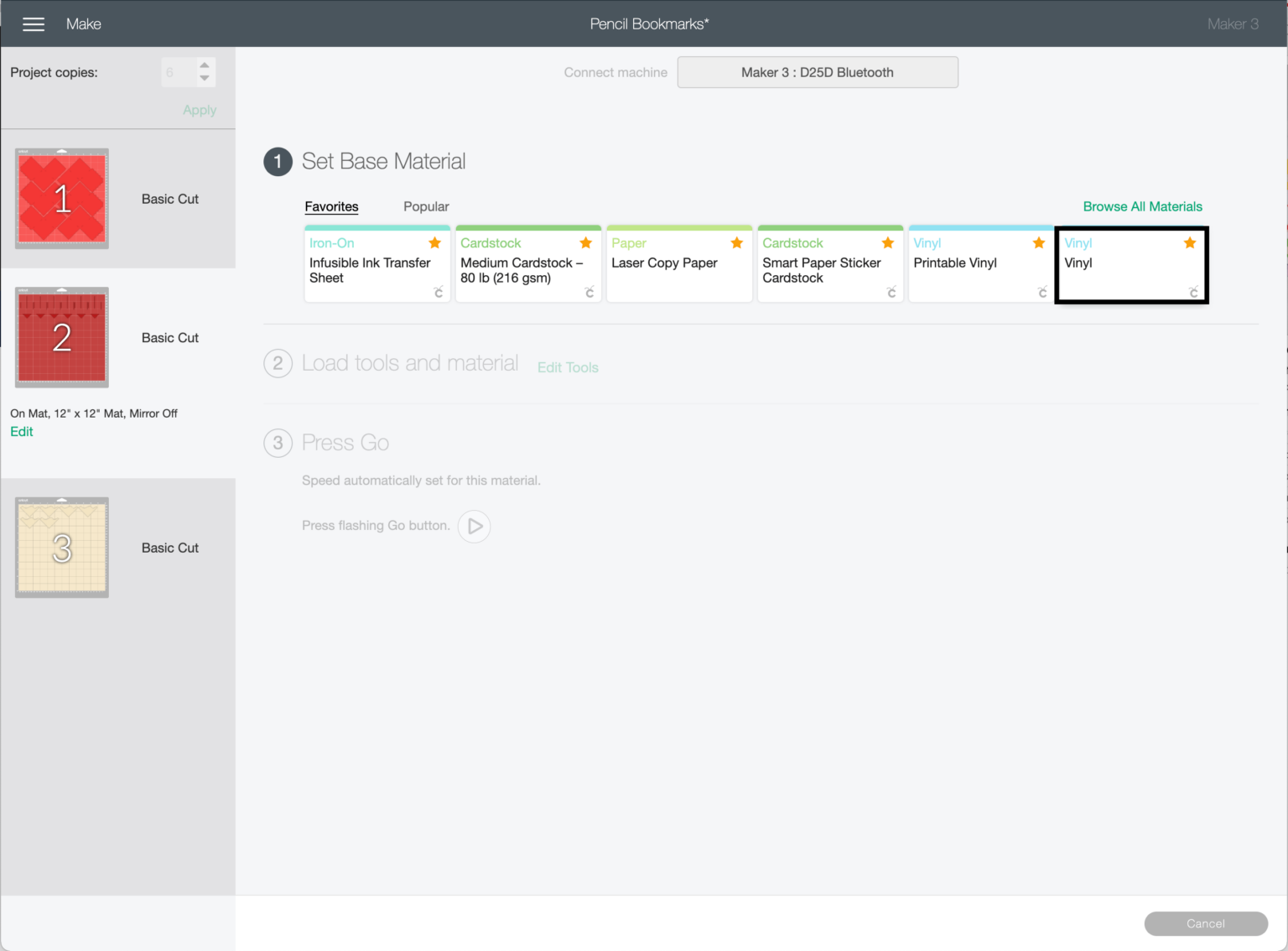Viewport: 1288px width, 951px height.
Task: Switch to the Popular materials tab
Action: (x=426, y=206)
